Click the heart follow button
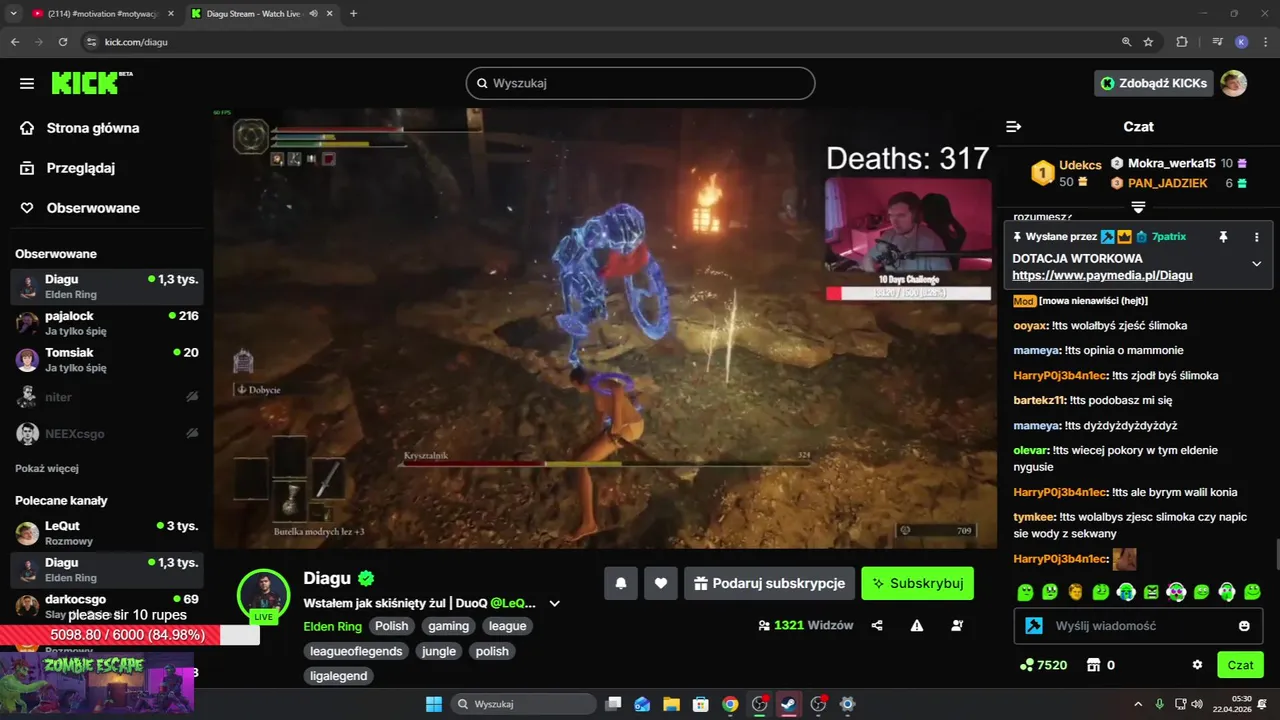Viewport: 1280px width, 720px height. [661, 583]
